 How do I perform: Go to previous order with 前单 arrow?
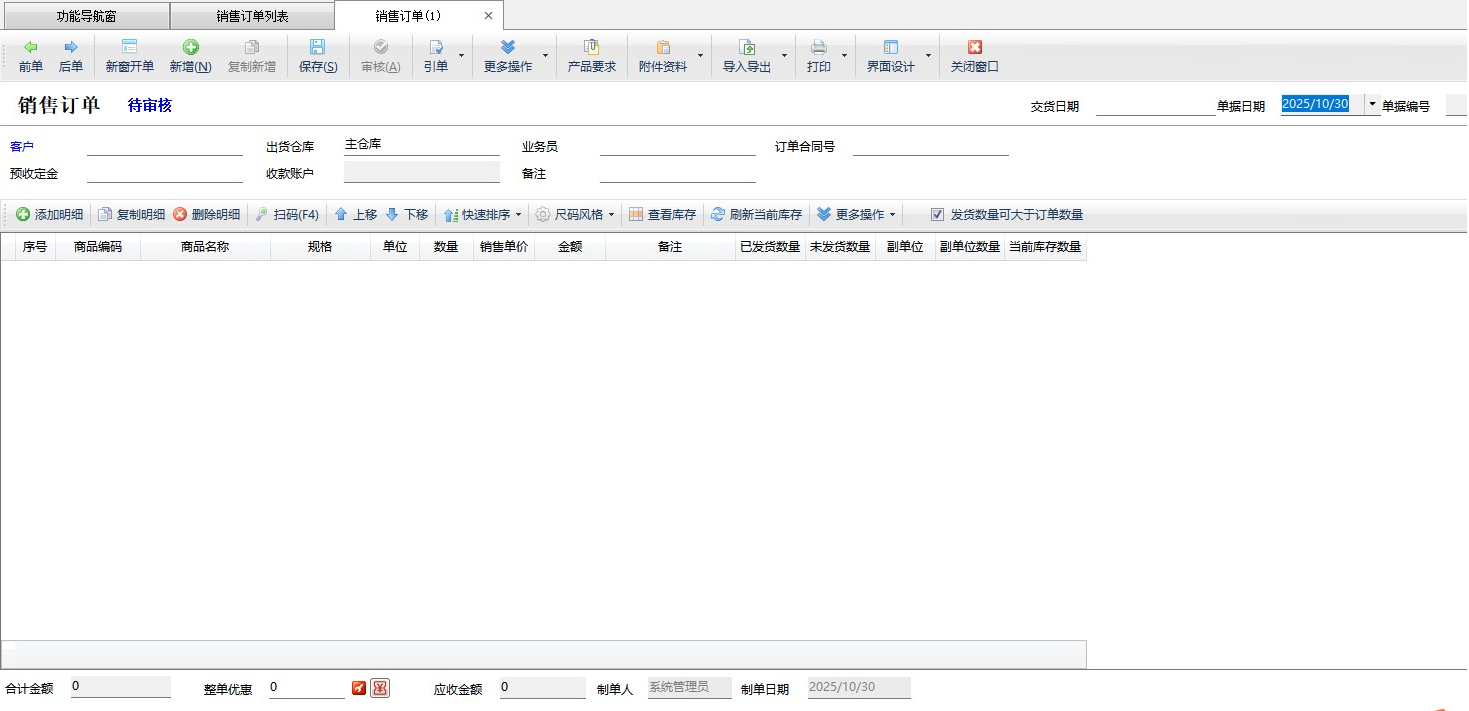pyautogui.click(x=31, y=56)
